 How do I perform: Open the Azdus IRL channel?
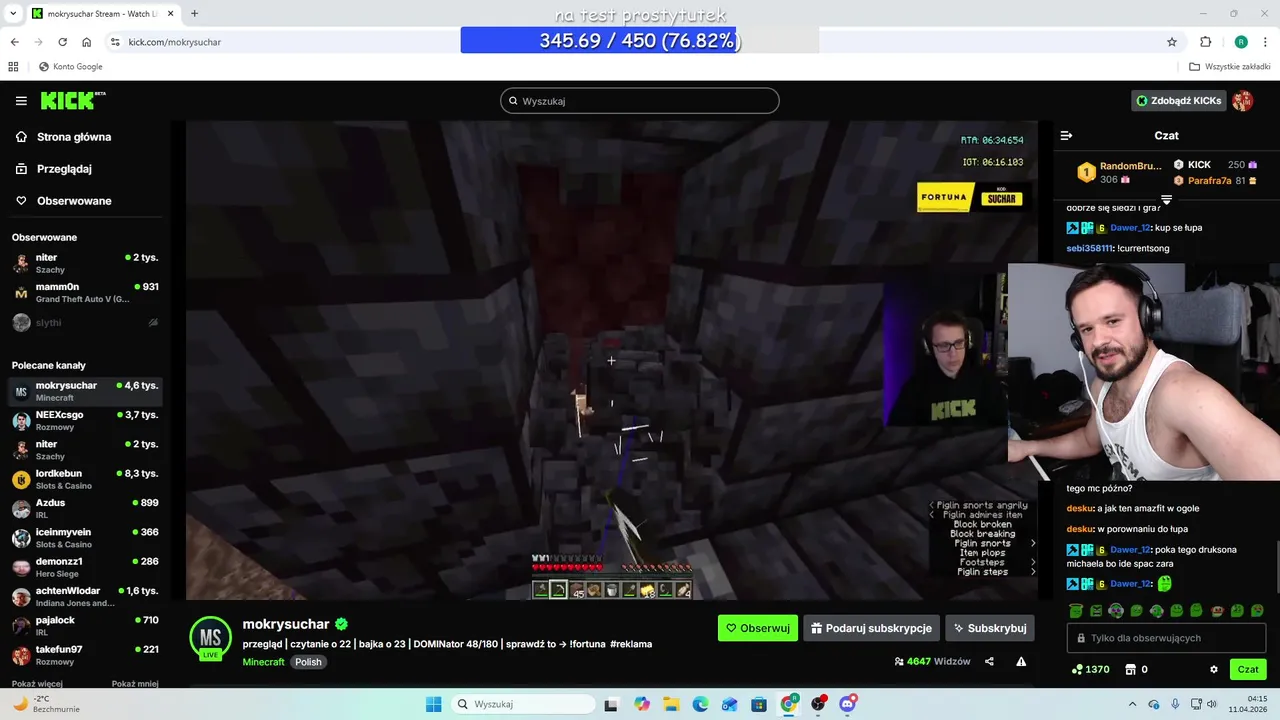tap(85, 508)
